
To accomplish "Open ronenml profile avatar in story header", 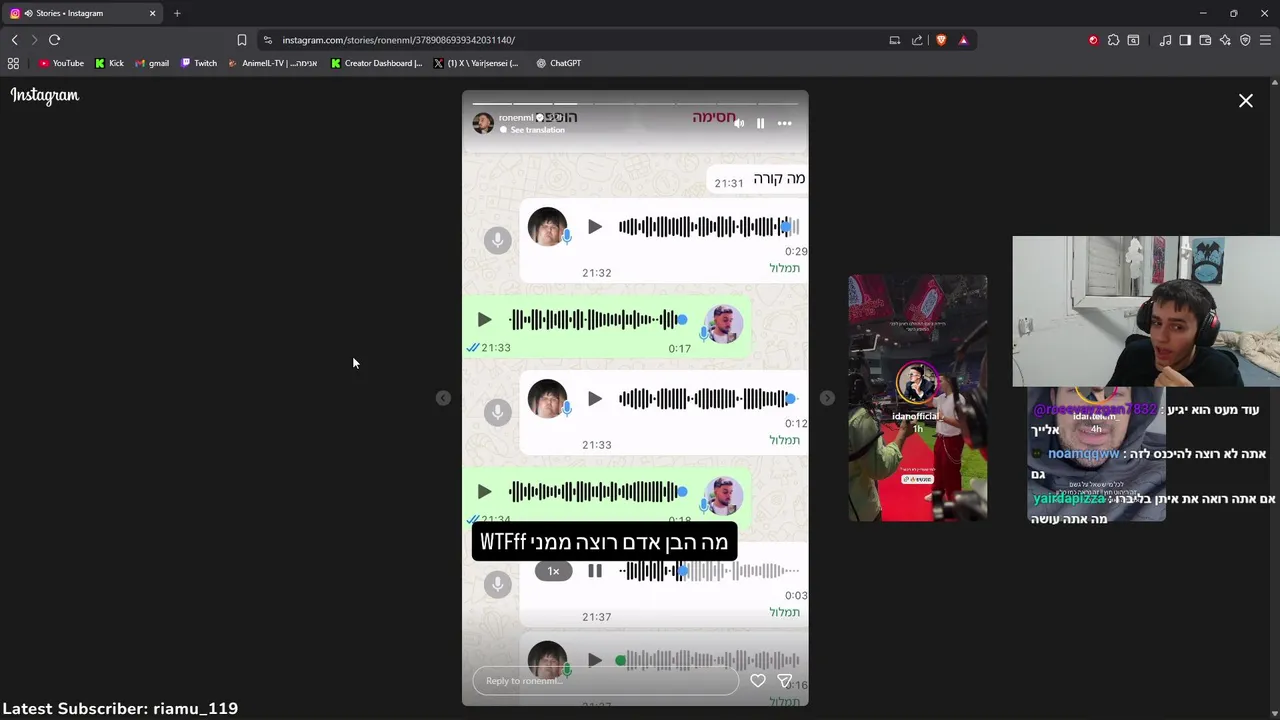I will [x=483, y=123].
